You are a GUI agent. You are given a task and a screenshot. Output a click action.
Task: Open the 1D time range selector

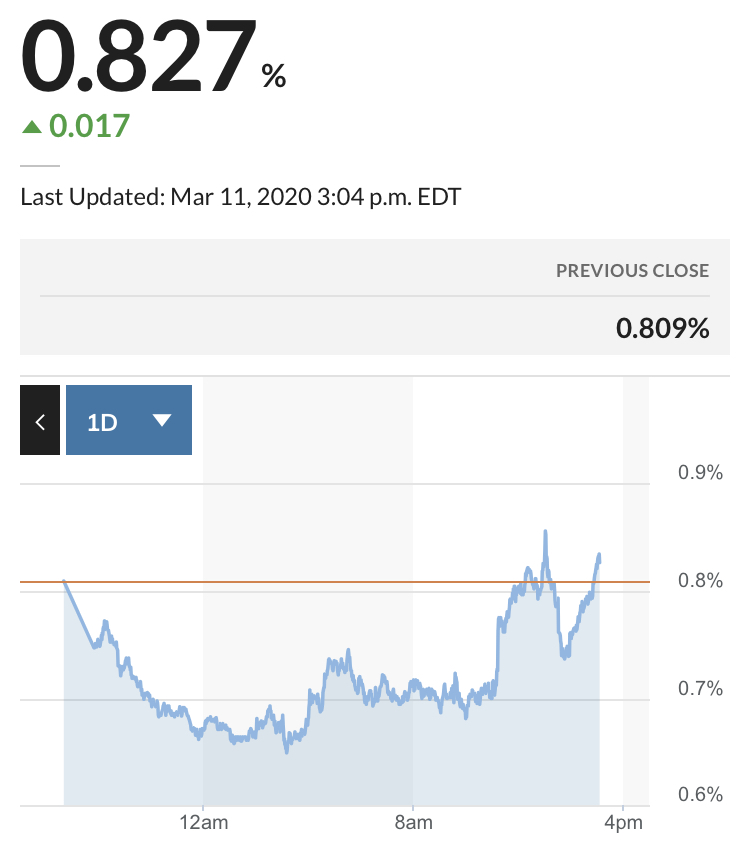pos(128,421)
